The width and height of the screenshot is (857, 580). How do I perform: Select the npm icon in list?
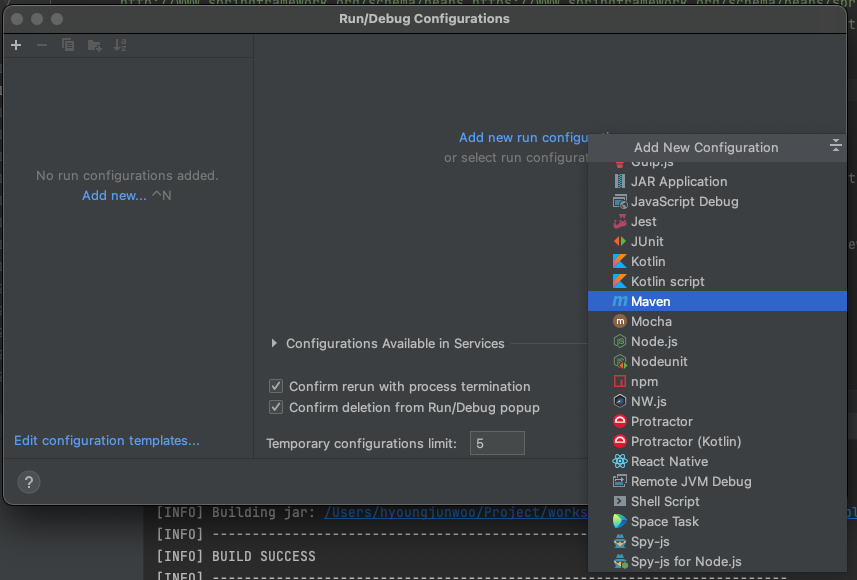(619, 382)
